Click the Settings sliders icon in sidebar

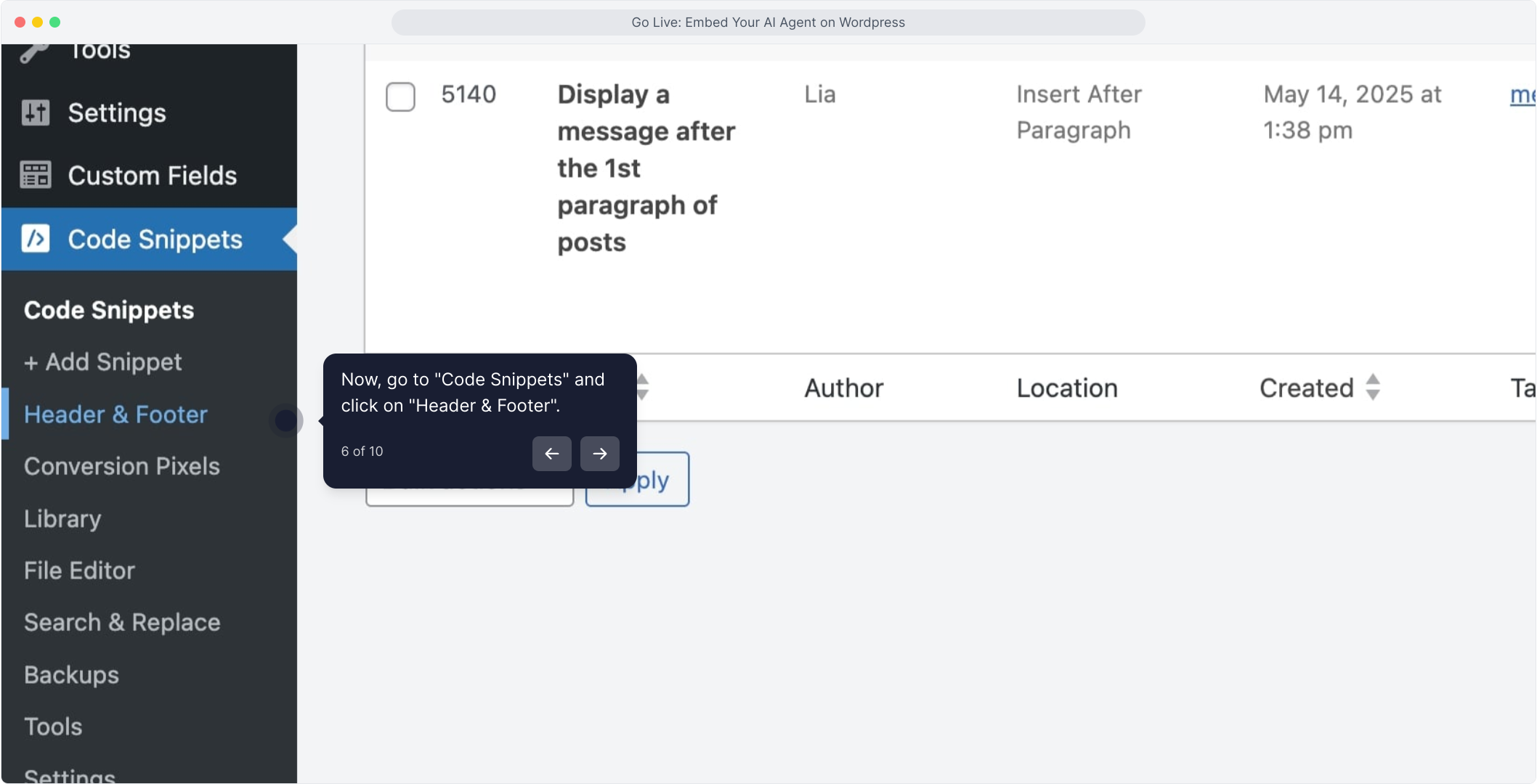point(35,113)
